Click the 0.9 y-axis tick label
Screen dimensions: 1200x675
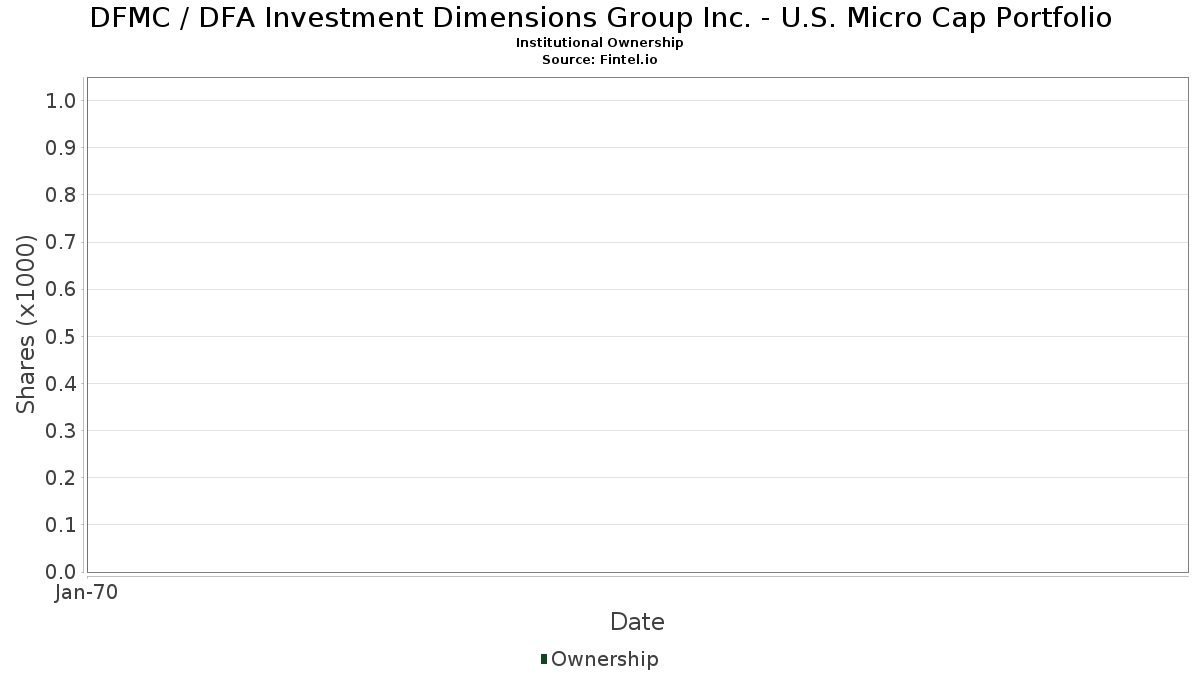tap(61, 148)
